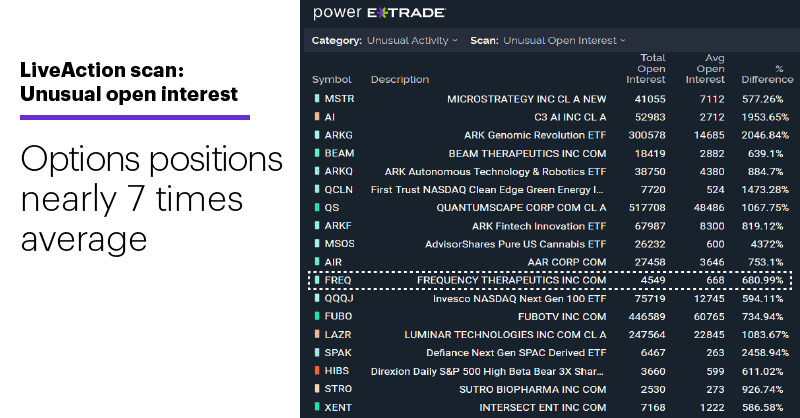
Task: Click the color marker beside LAZR
Action: pyautogui.click(x=317, y=334)
